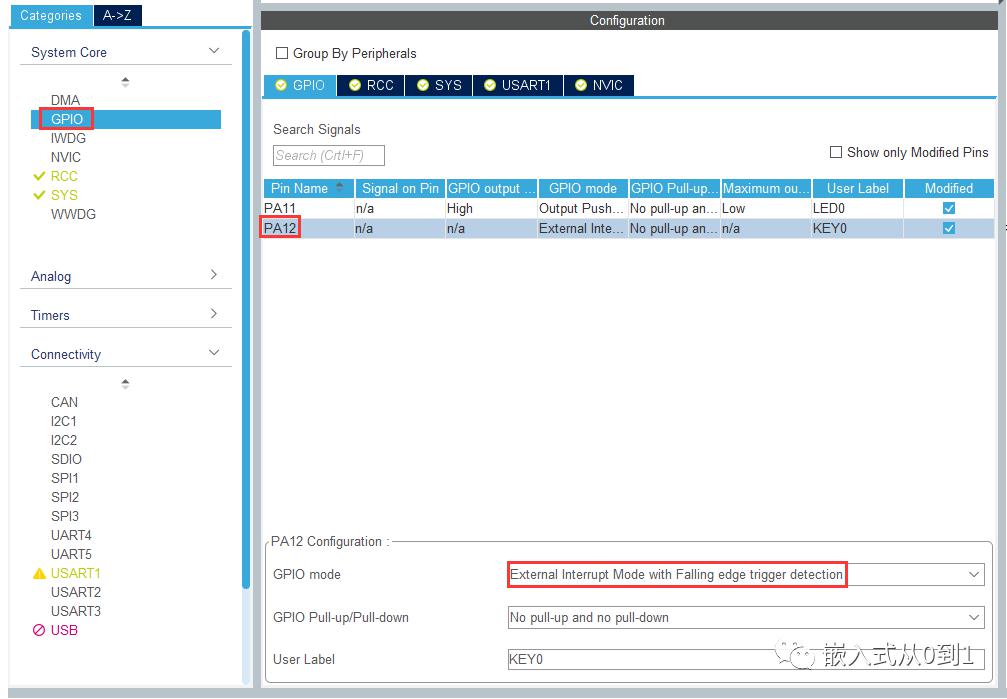Sort by GPIO mode column header
Viewport: 1007px width, 699px height.
click(582, 188)
